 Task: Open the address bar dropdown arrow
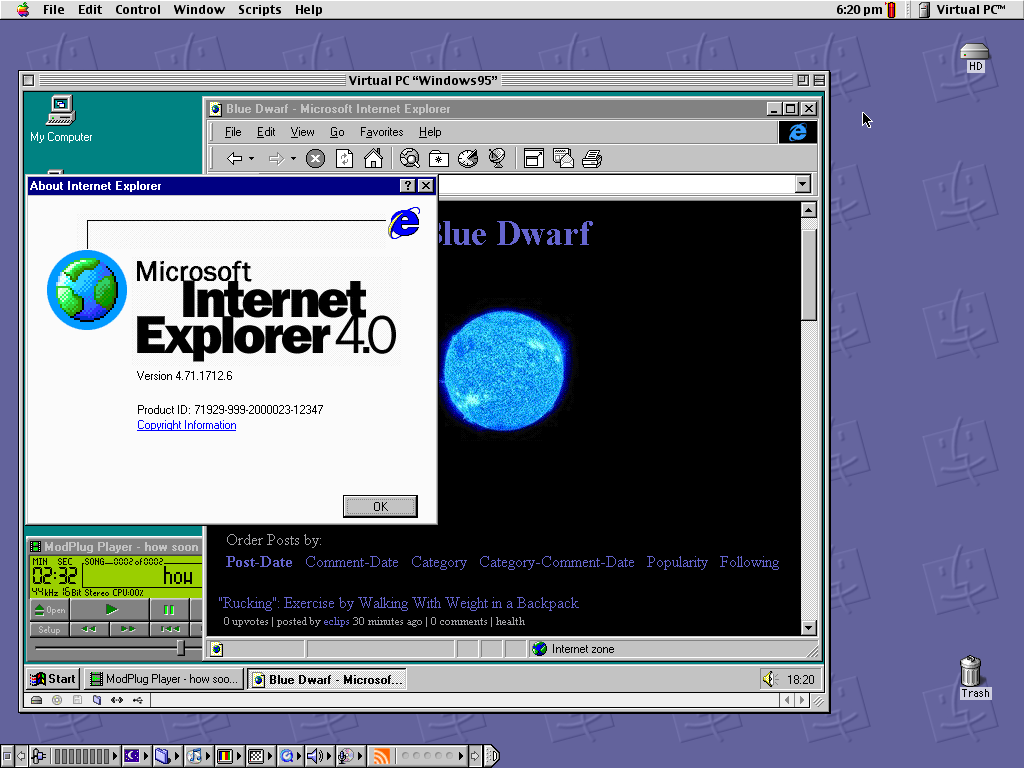point(803,184)
